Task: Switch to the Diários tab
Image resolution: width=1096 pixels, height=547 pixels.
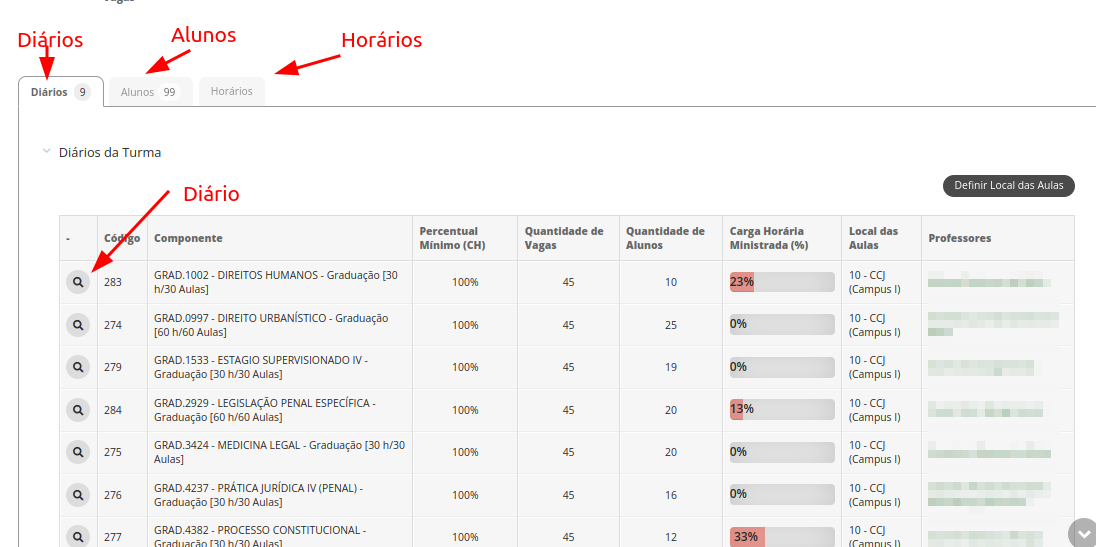Action: [x=61, y=92]
